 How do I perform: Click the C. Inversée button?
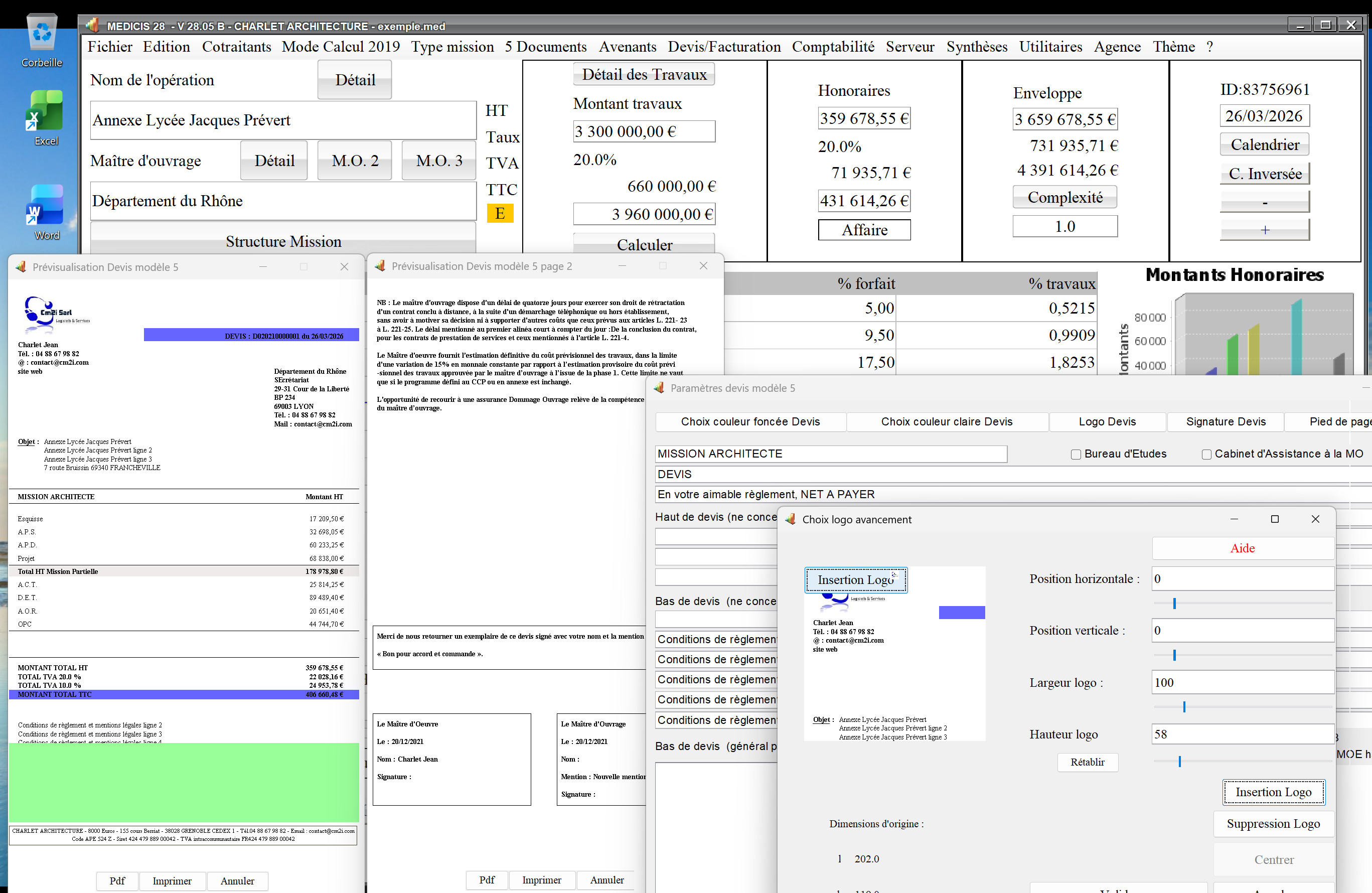1265,174
